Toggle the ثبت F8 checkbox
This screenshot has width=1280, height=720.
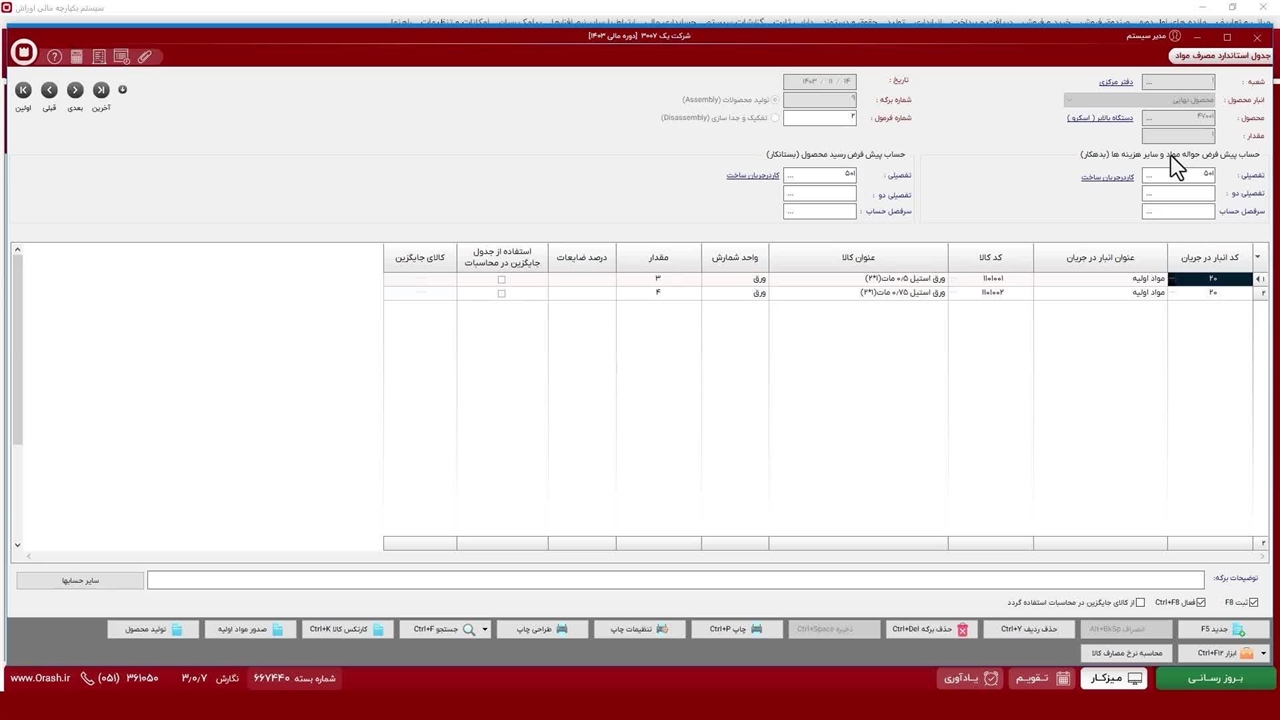[1253, 603]
